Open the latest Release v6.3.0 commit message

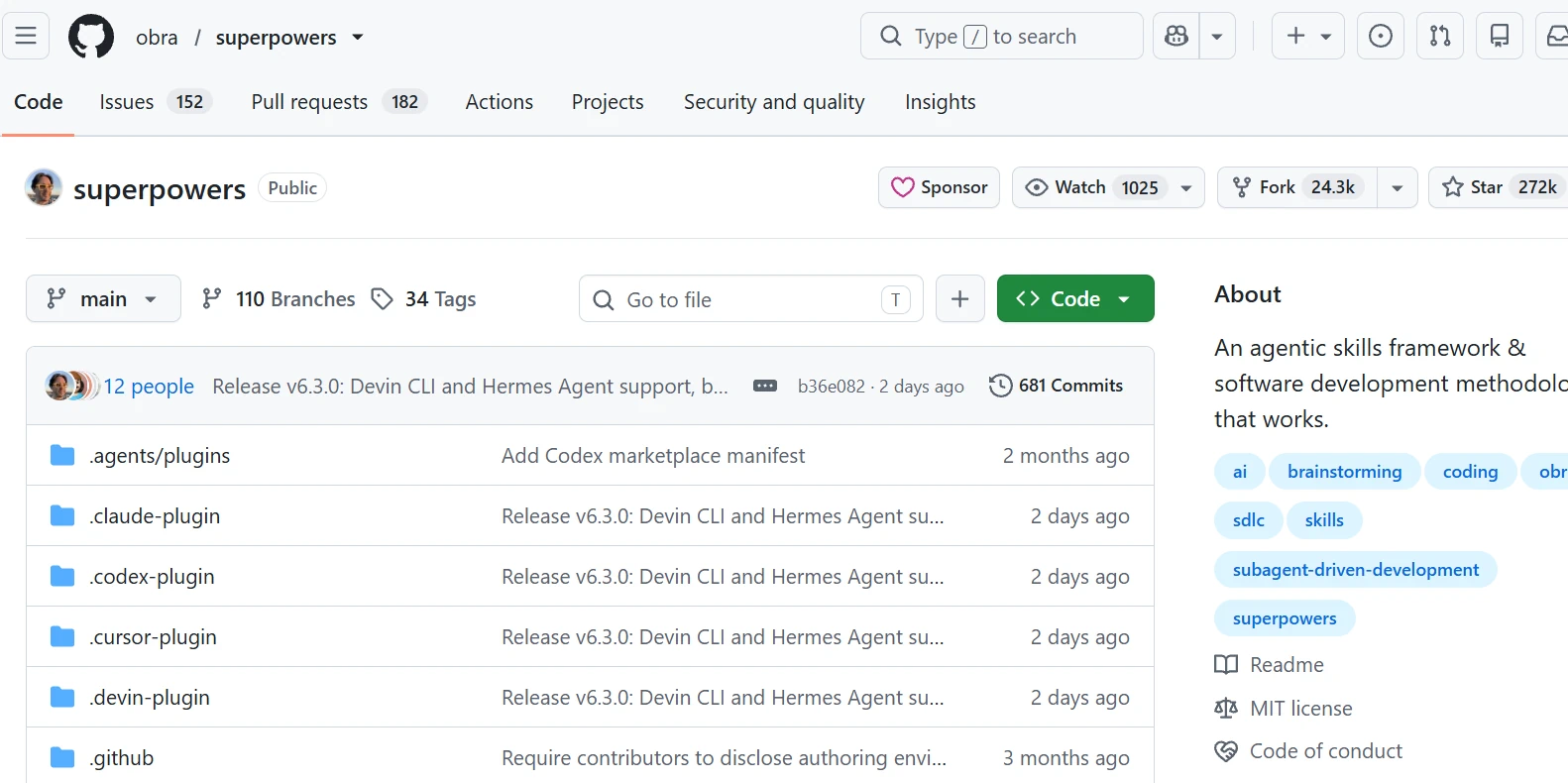click(x=470, y=387)
